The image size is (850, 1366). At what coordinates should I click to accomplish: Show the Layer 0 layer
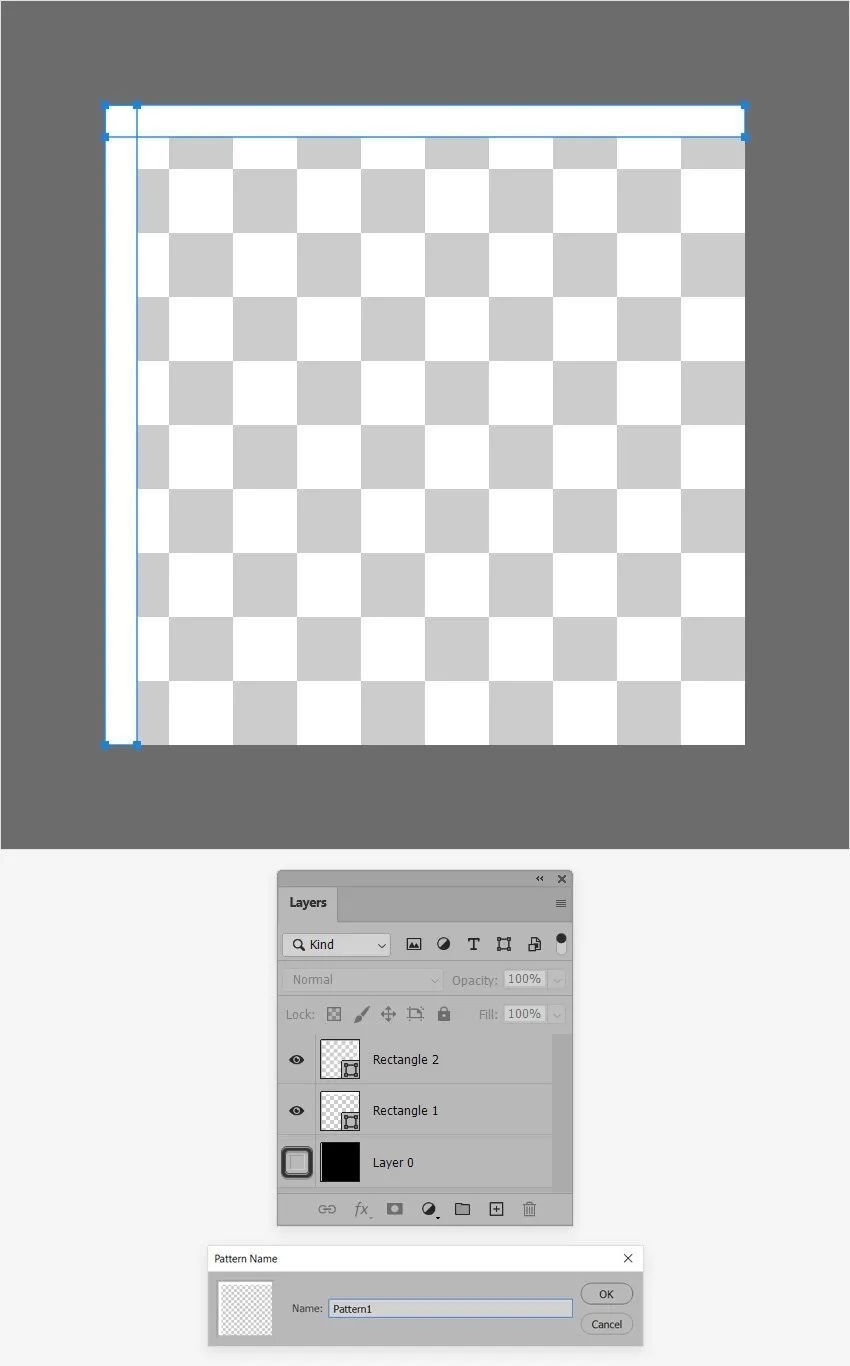click(297, 1162)
